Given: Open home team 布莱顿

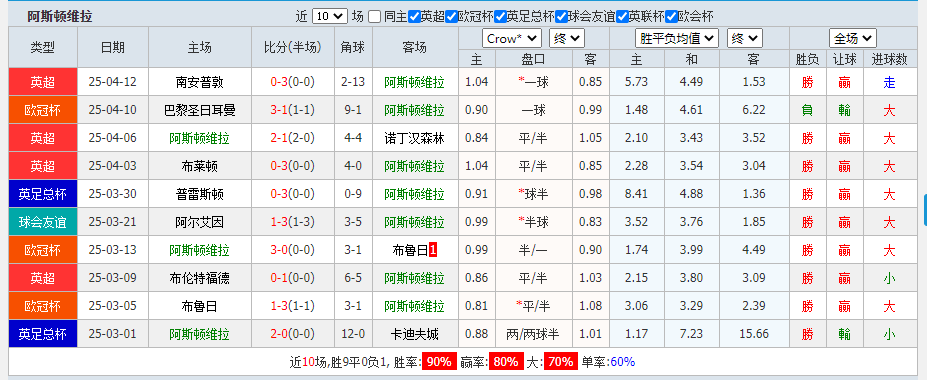Looking at the screenshot, I should click(x=199, y=166).
